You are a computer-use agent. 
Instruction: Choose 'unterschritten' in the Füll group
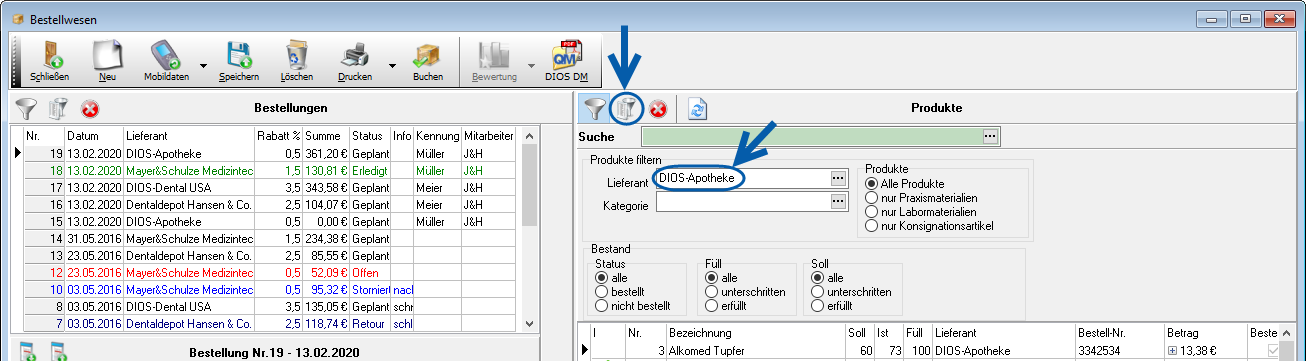coord(745,291)
